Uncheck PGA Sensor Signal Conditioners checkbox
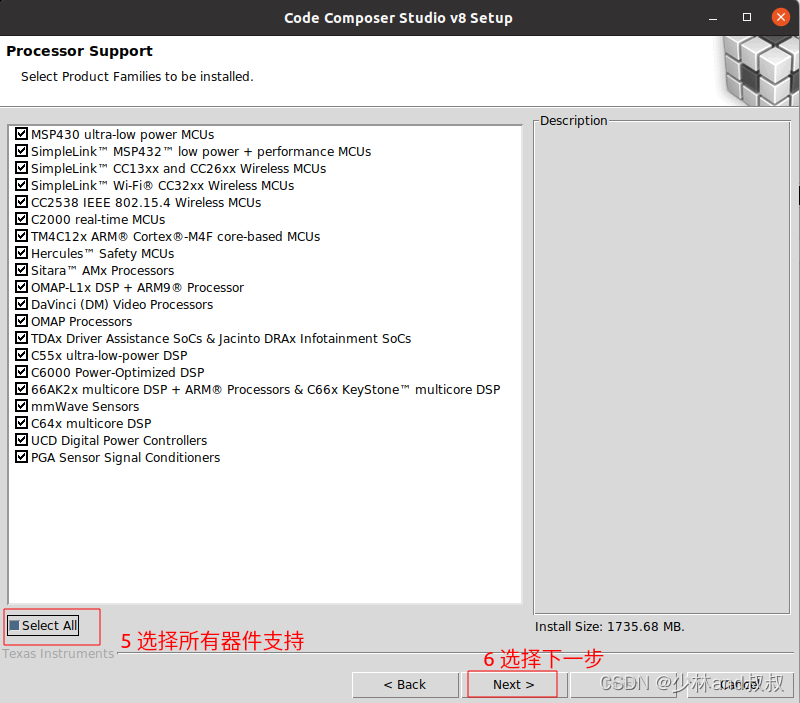This screenshot has width=800, height=703. point(21,457)
